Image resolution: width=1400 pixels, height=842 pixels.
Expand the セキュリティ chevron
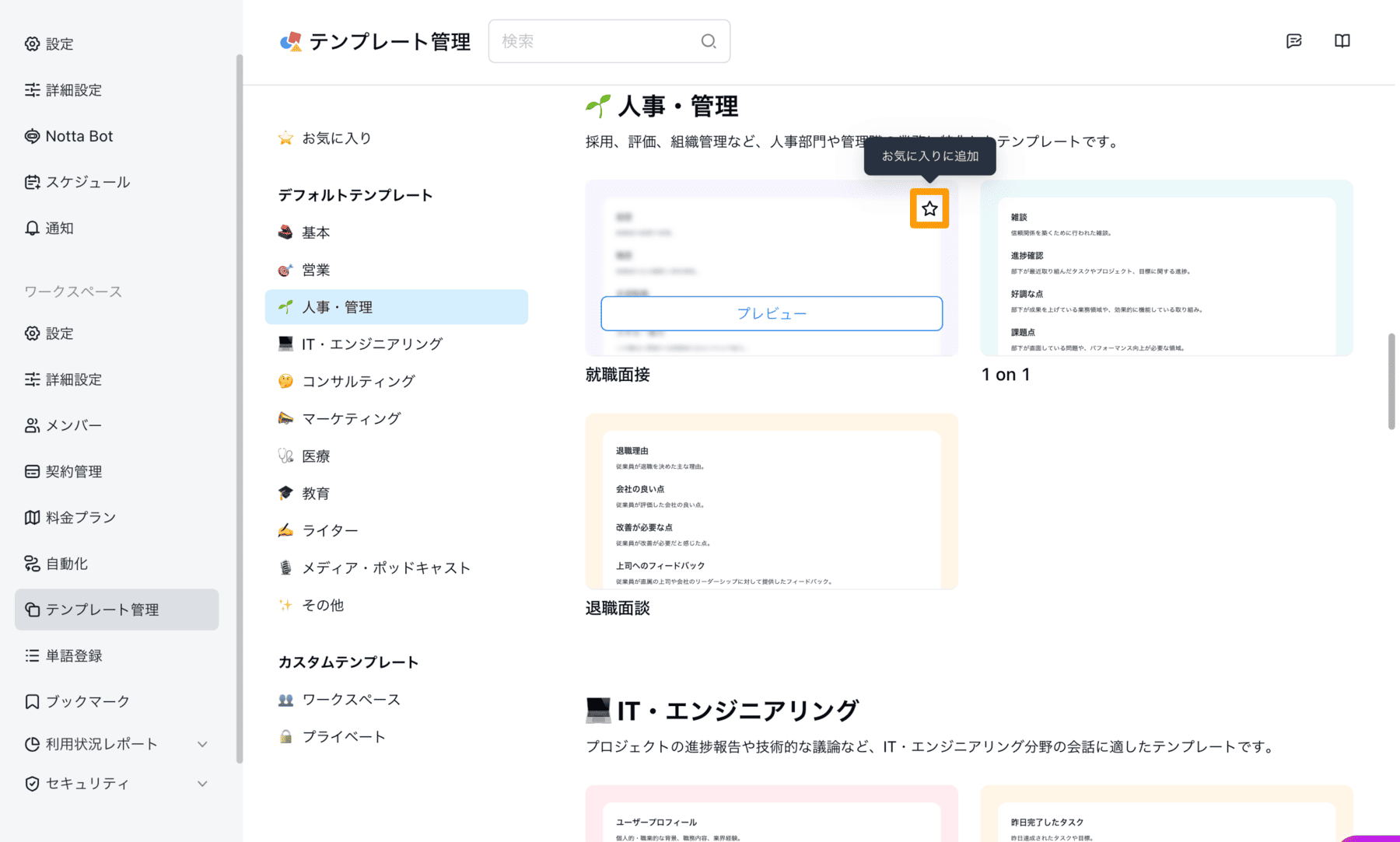point(202,784)
